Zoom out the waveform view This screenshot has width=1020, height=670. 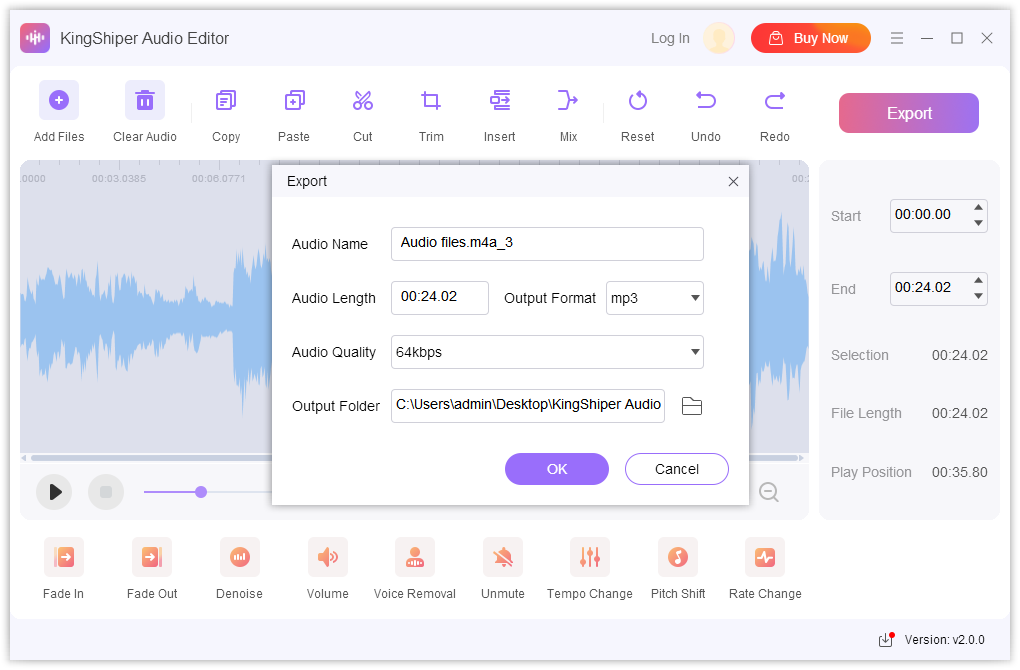[768, 492]
